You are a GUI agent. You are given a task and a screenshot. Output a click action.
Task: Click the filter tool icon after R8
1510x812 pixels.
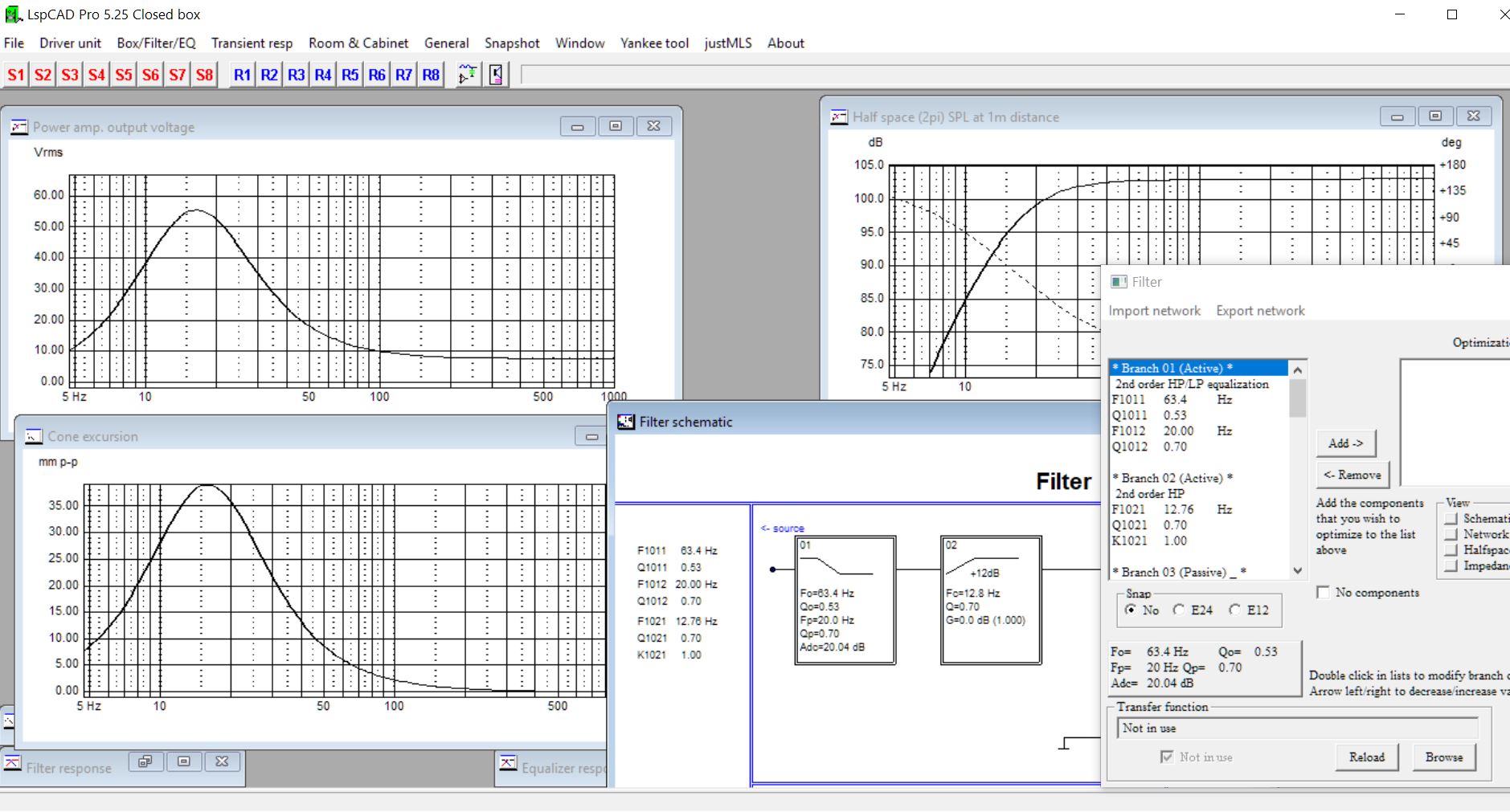(468, 75)
